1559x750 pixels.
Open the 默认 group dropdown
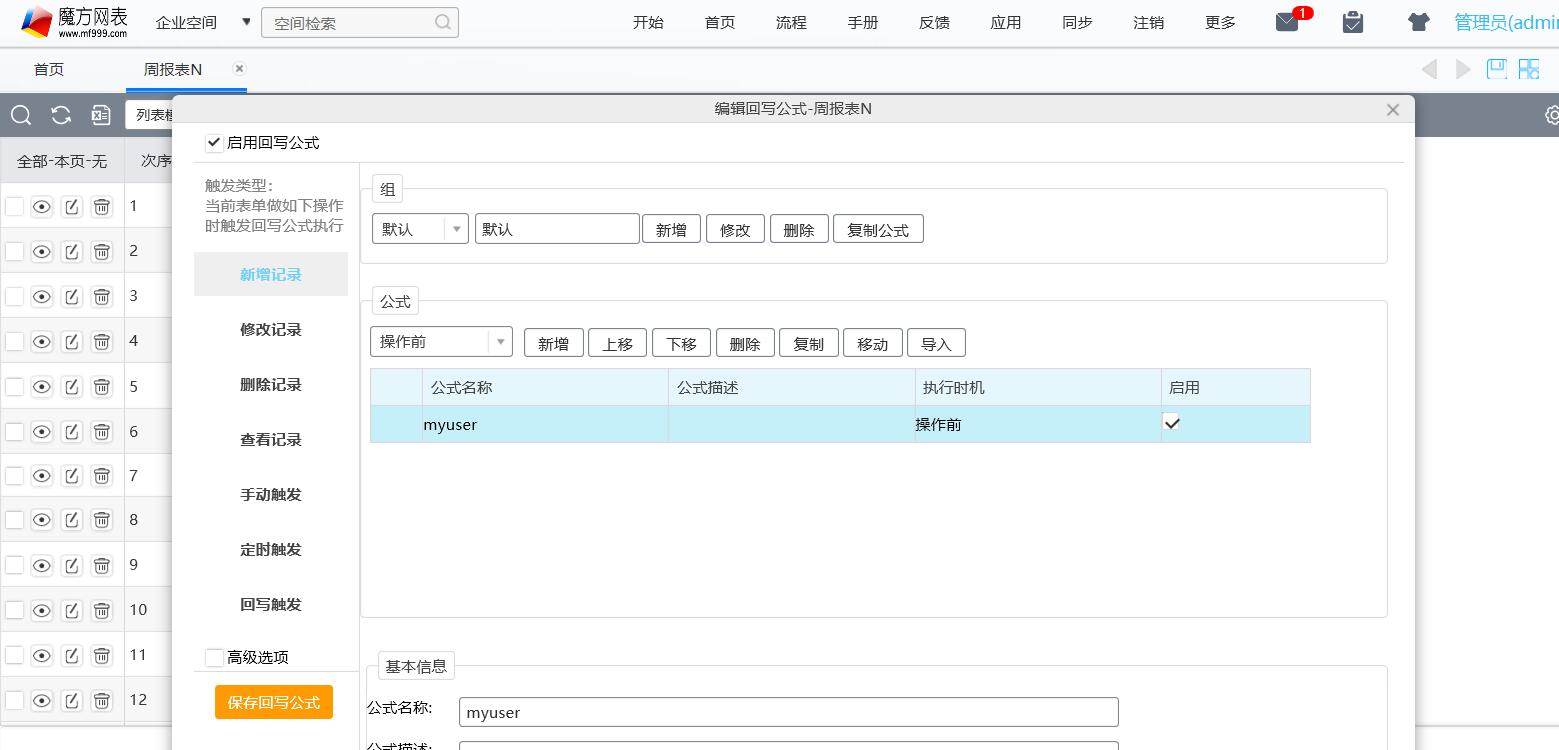click(420, 229)
